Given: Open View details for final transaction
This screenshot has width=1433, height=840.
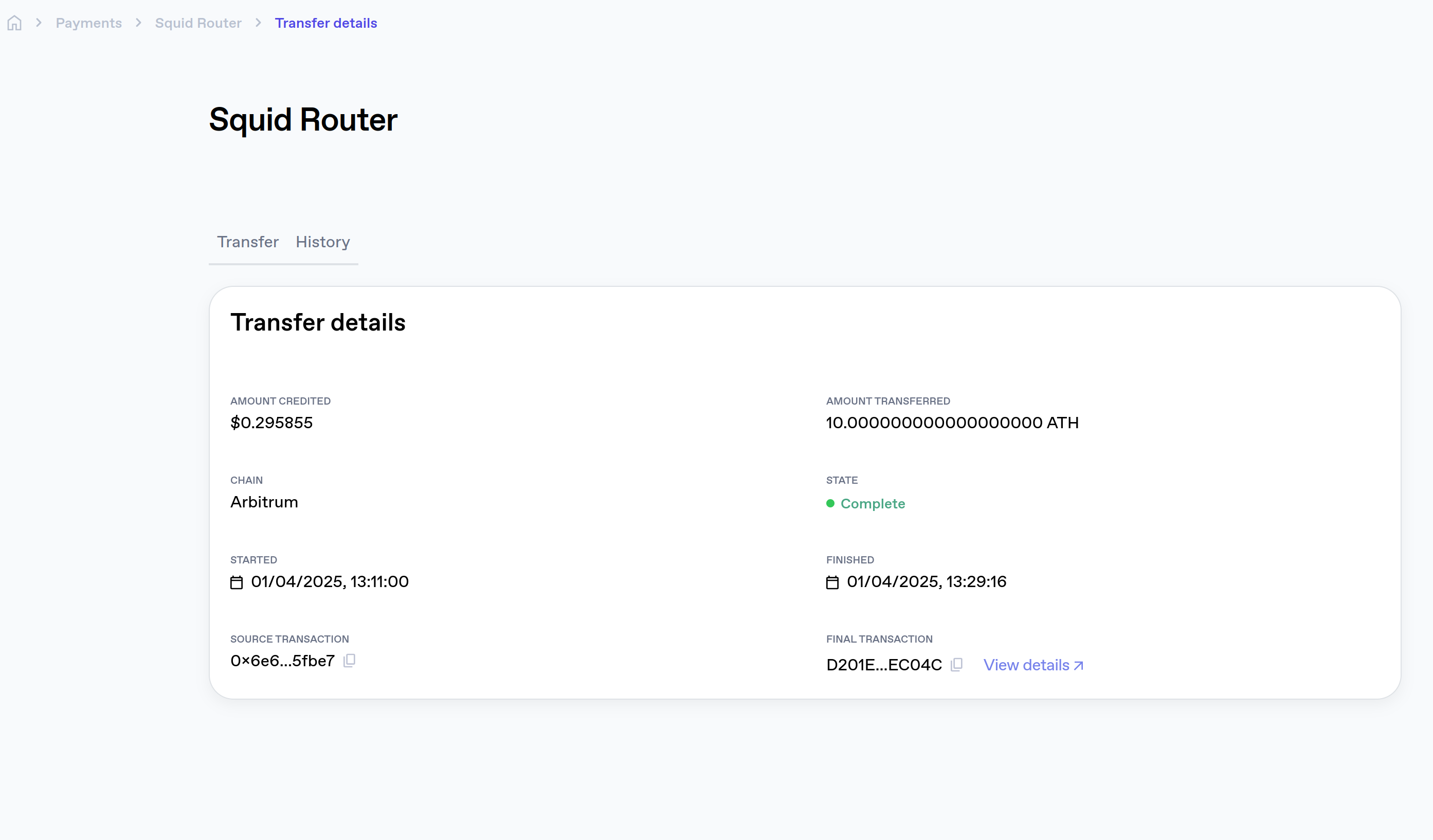Looking at the screenshot, I should tap(1033, 665).
